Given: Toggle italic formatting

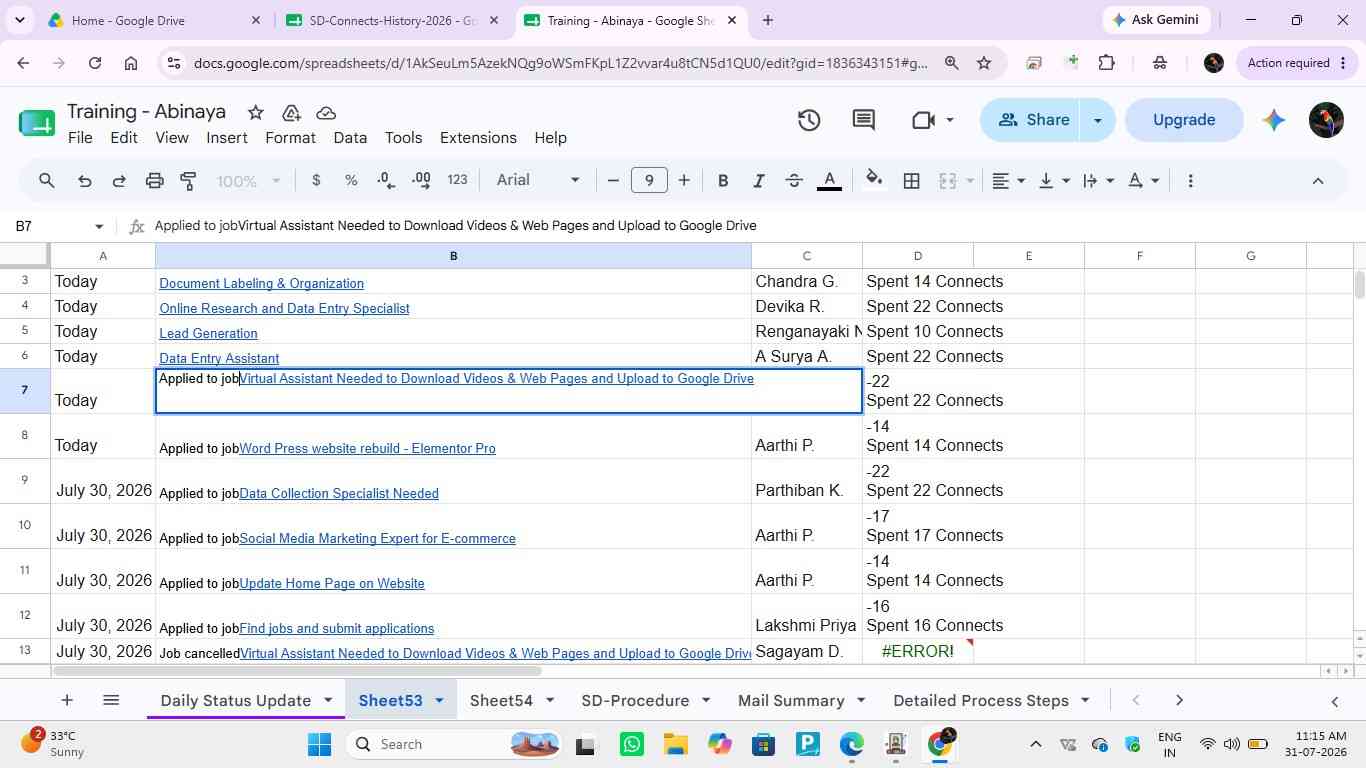Looking at the screenshot, I should pyautogui.click(x=758, y=181).
